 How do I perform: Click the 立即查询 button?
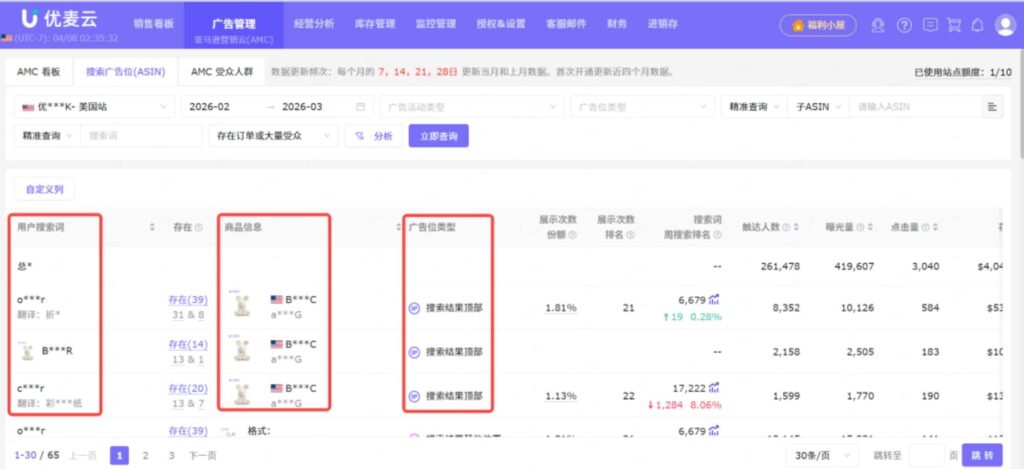click(439, 136)
